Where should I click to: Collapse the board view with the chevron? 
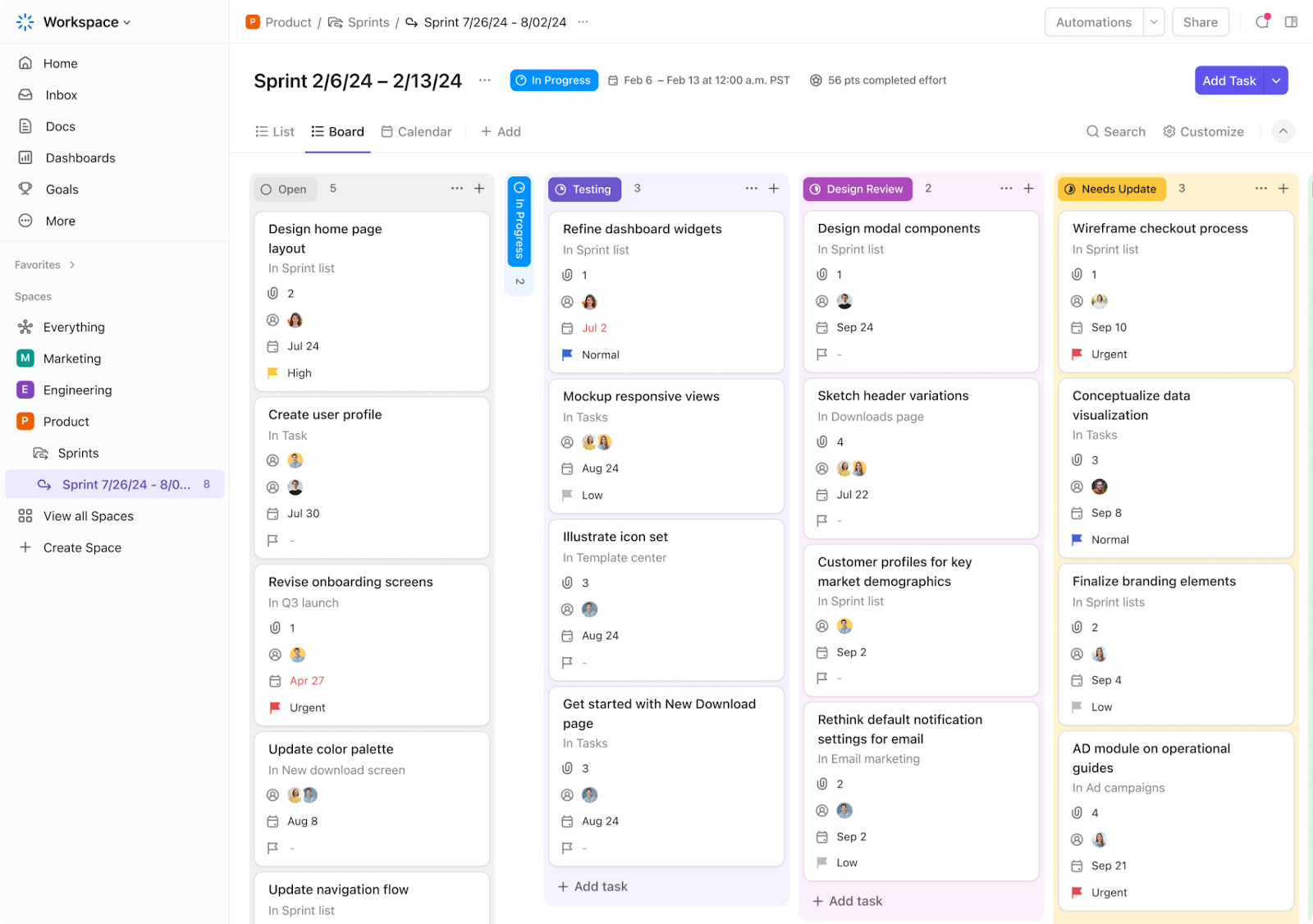(x=1283, y=131)
